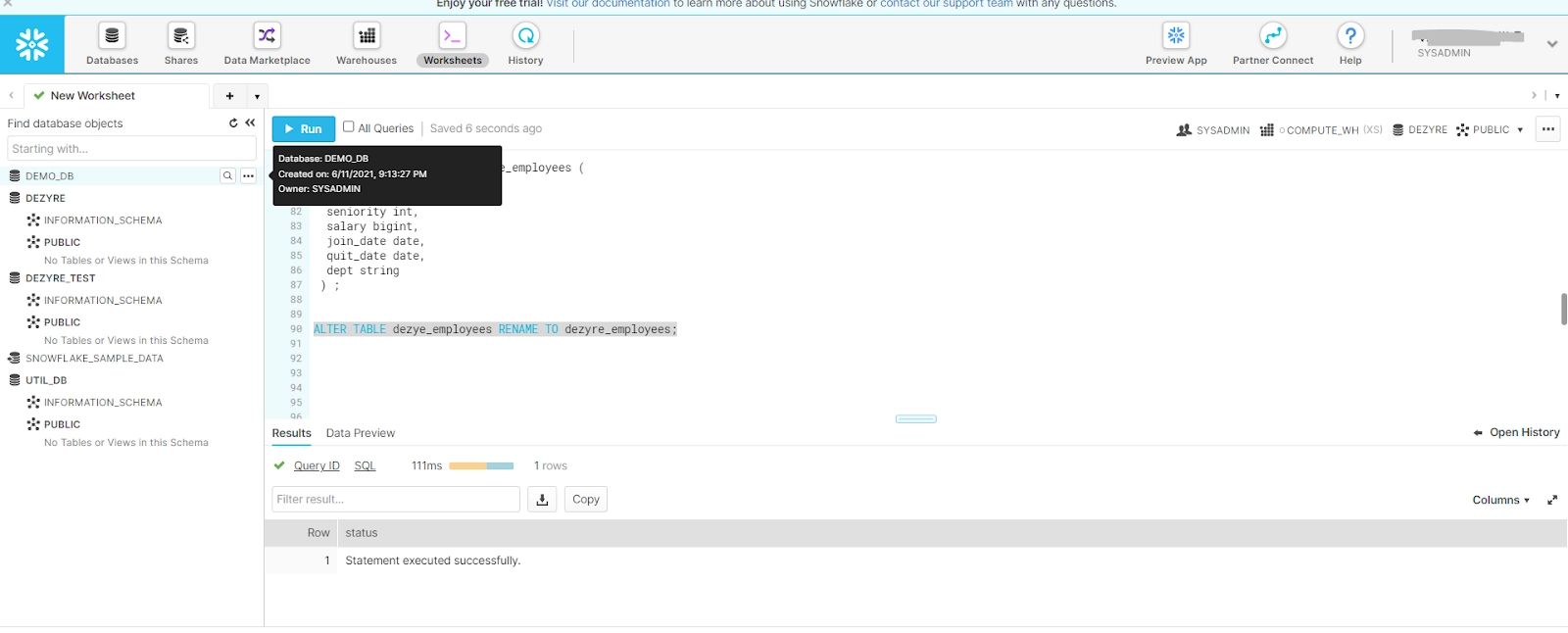The image size is (1568, 633).
Task: Click the download results icon
Action: 542,500
